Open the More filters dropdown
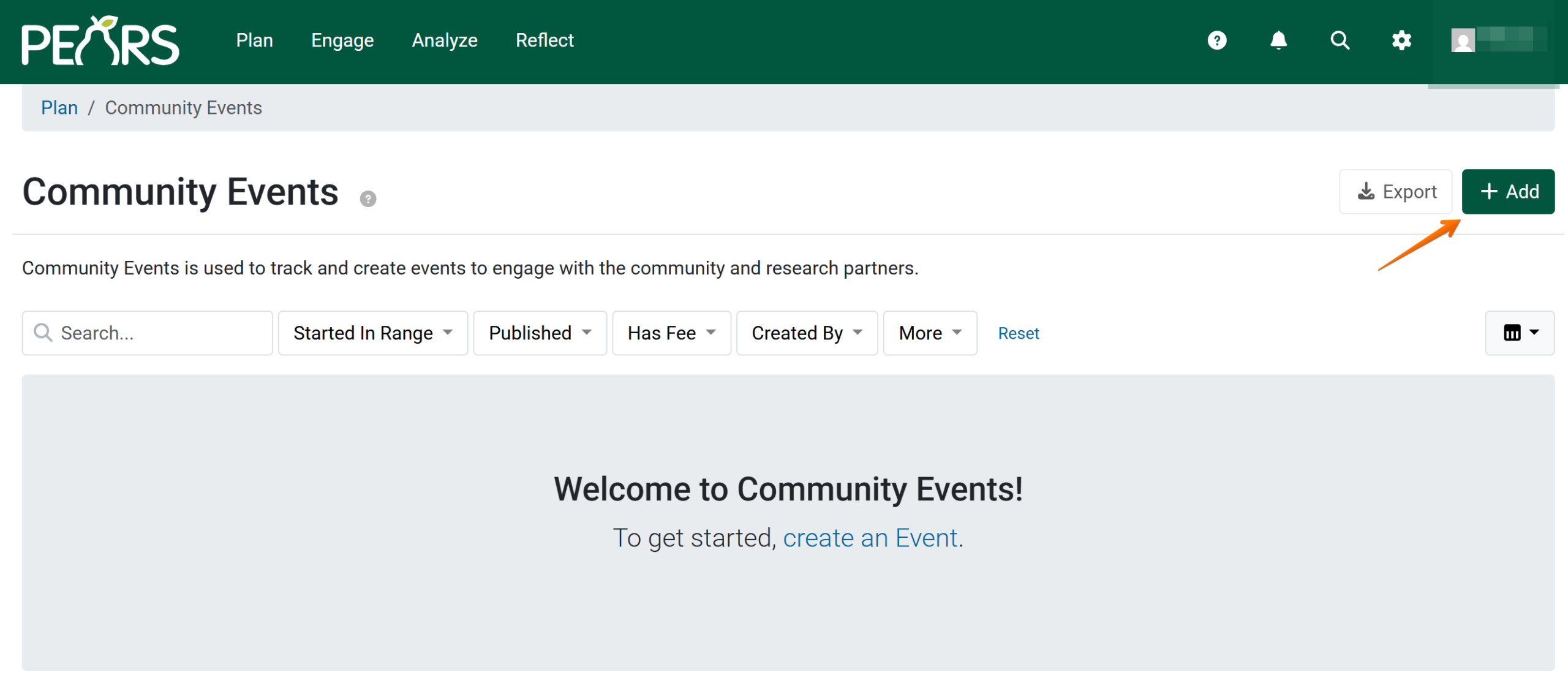 click(x=929, y=333)
